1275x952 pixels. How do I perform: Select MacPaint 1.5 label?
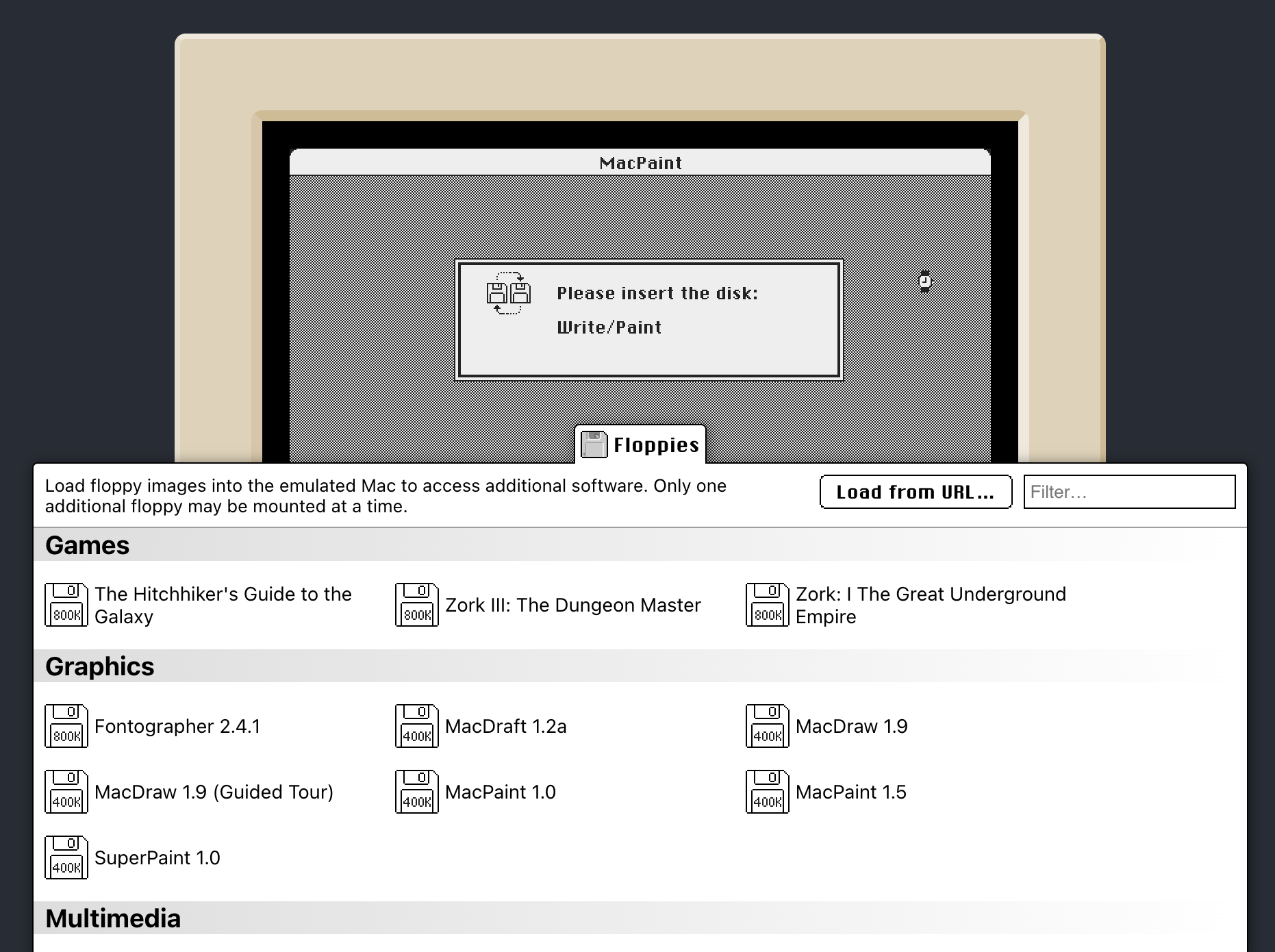click(x=851, y=792)
